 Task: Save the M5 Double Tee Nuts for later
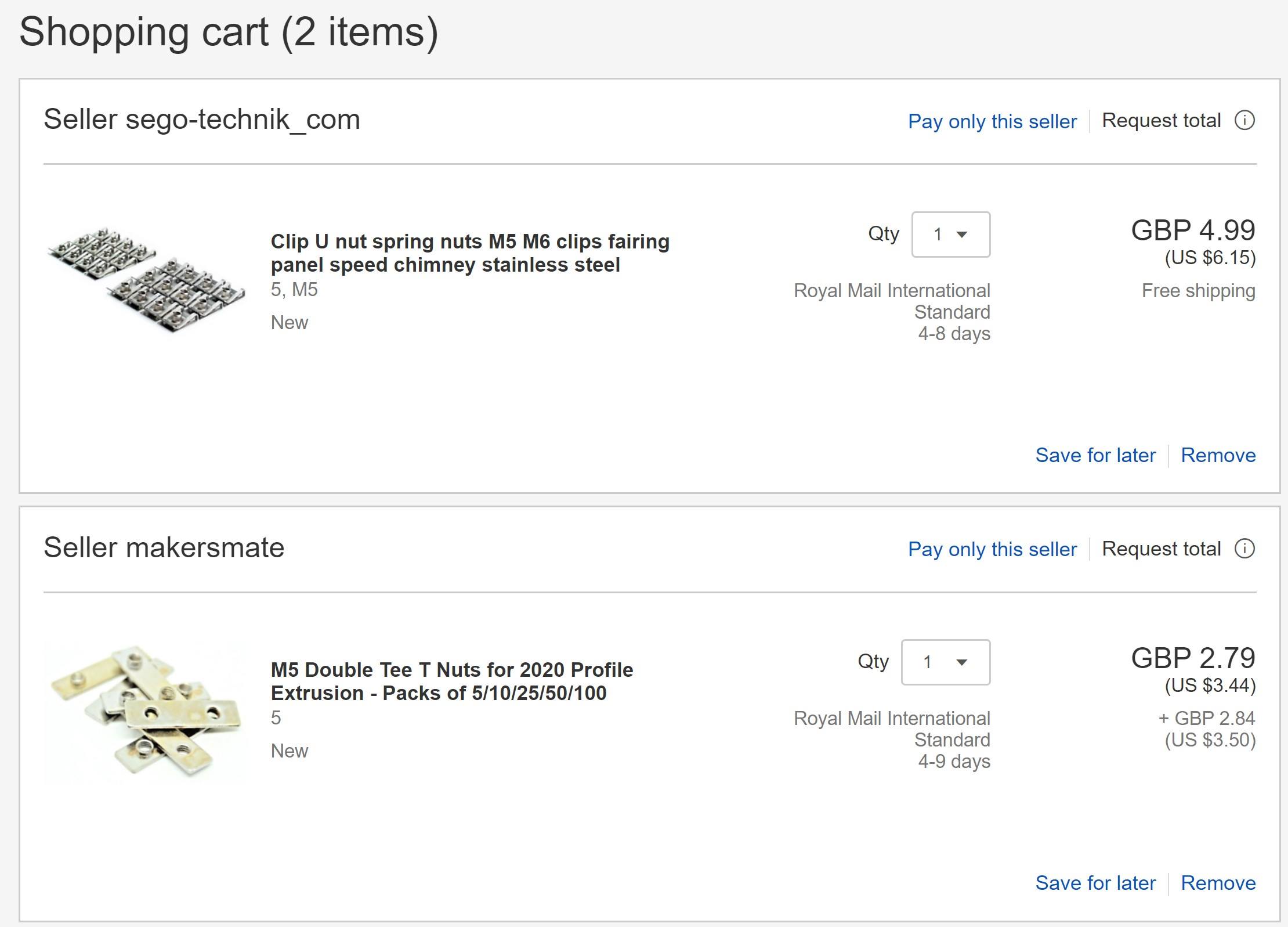(1095, 883)
